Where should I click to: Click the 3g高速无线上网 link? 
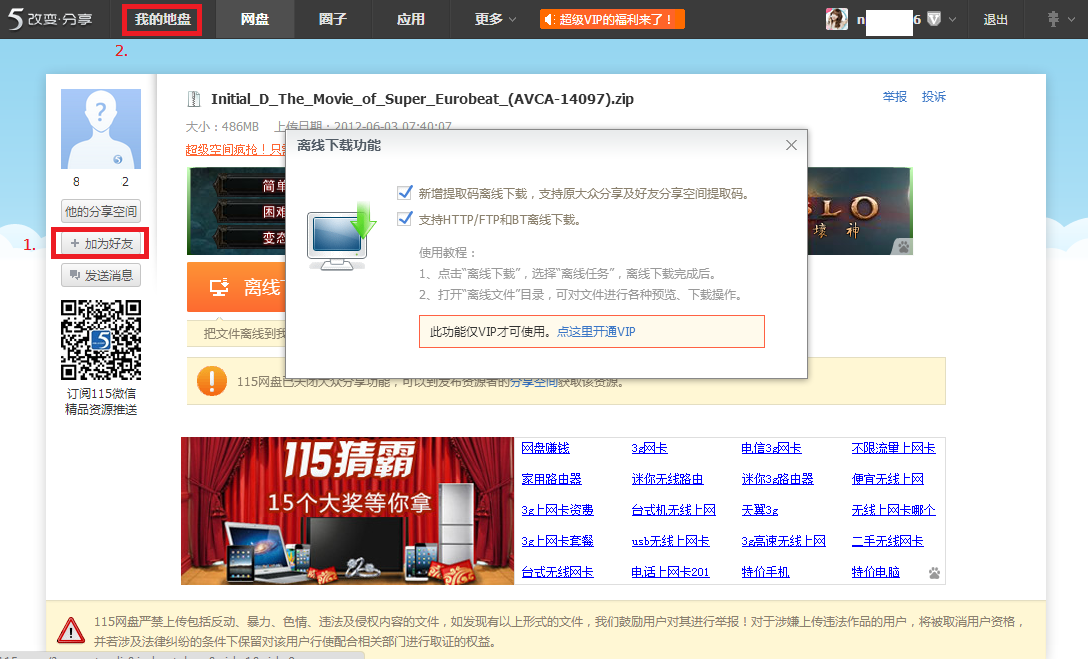pos(784,540)
